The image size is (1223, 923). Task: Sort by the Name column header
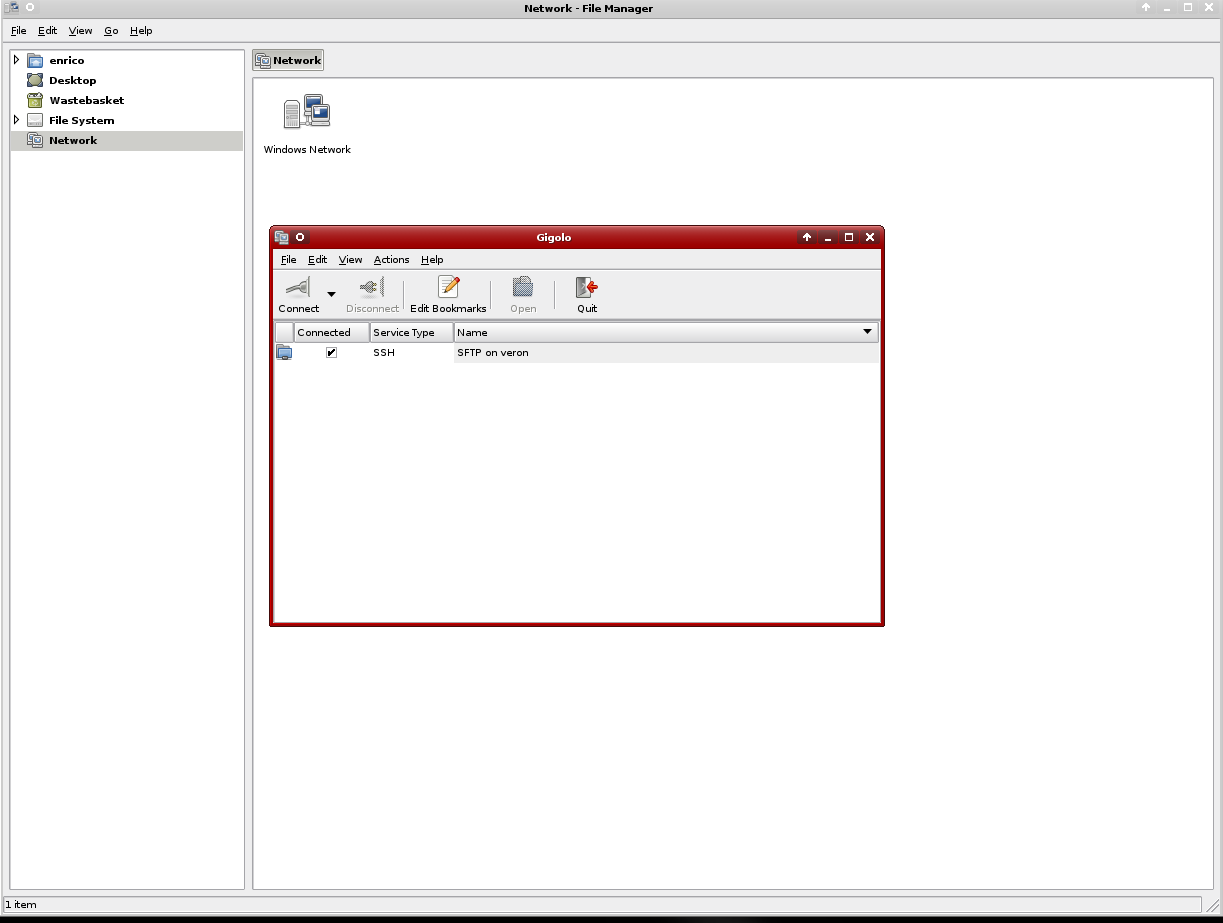click(x=660, y=332)
